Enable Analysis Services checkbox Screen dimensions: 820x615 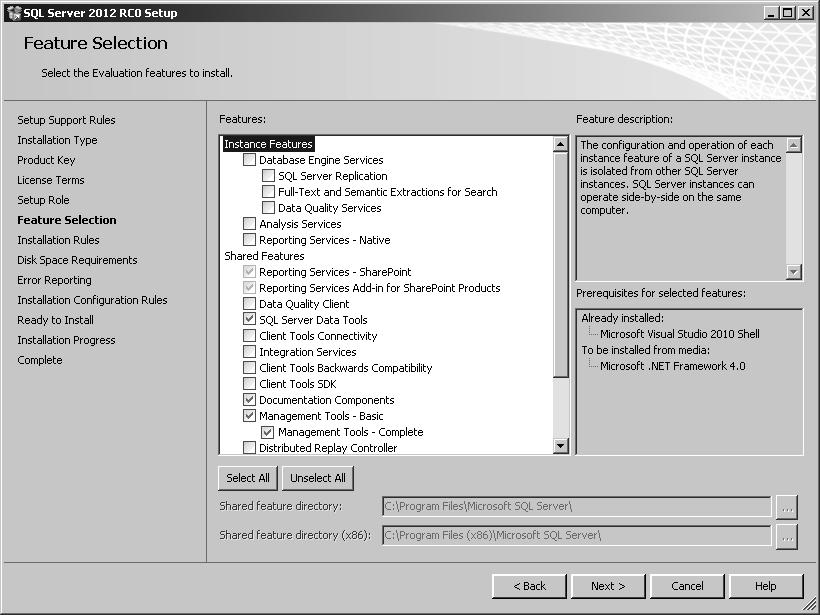(249, 224)
